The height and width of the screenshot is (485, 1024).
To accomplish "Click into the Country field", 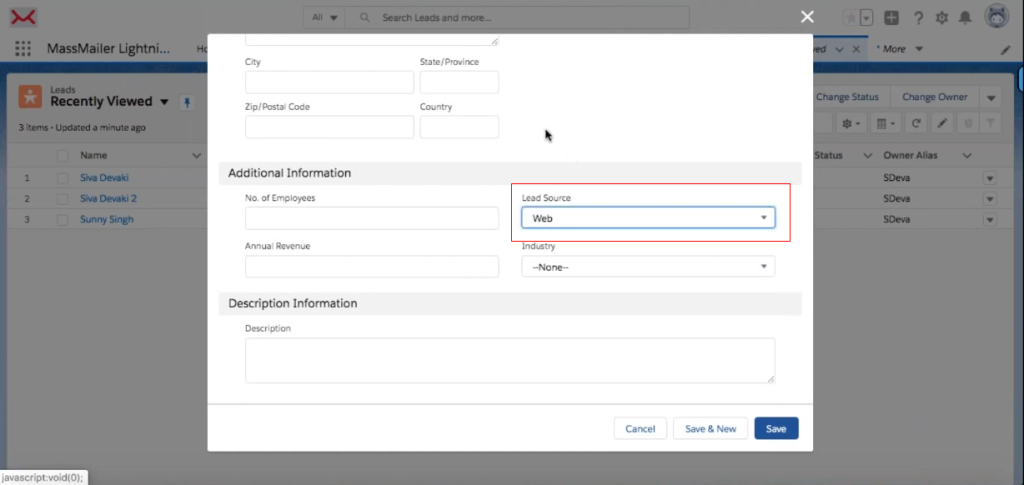I will (x=459, y=127).
